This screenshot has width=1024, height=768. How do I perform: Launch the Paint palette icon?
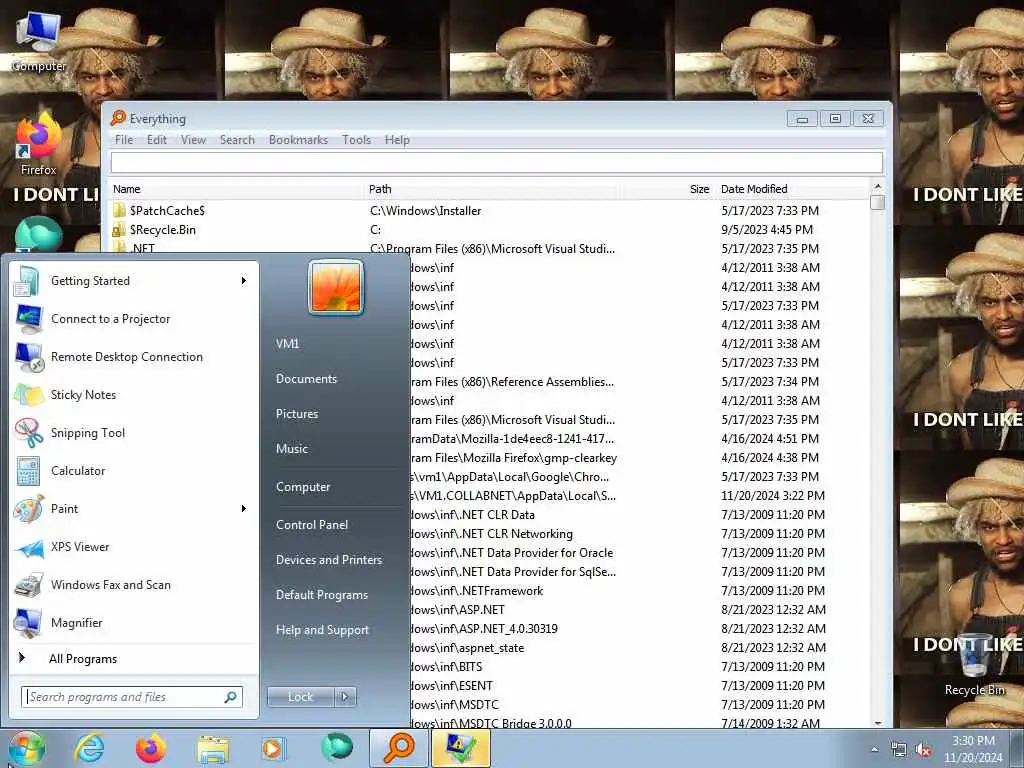(28, 509)
